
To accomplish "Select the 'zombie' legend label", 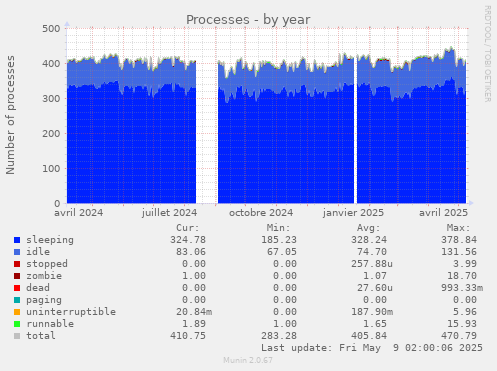I will click(x=44, y=276).
